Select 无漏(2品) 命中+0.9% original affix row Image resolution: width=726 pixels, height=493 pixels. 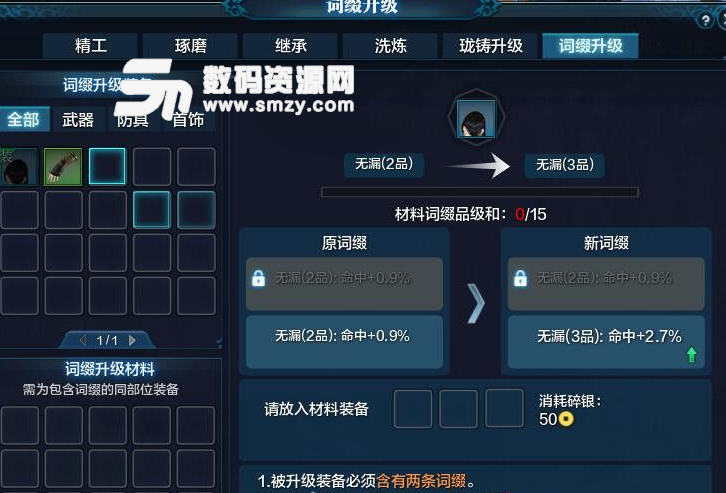point(344,342)
